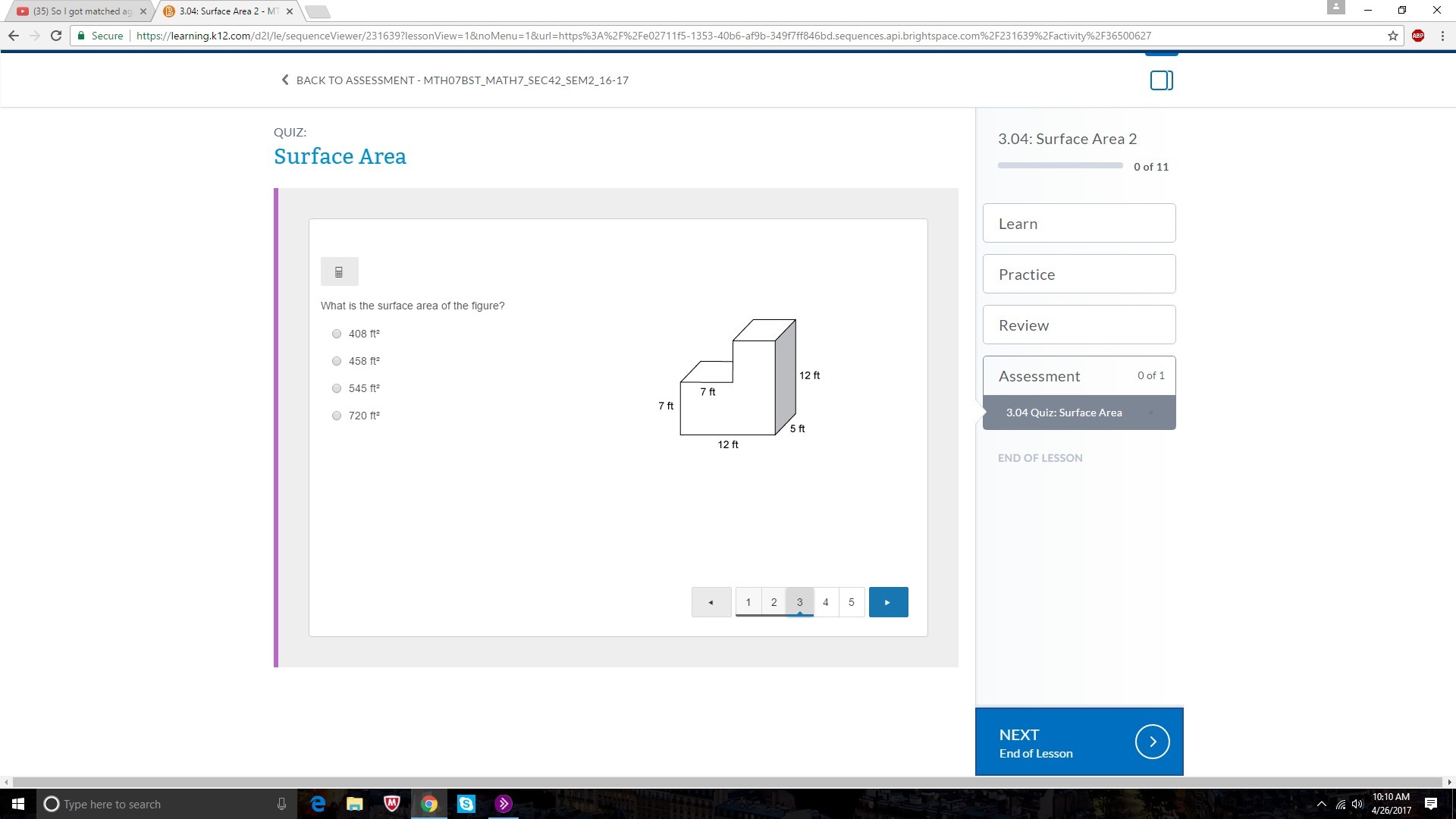Jump to question 4
Screen dimensions: 1456x819
click(x=825, y=602)
